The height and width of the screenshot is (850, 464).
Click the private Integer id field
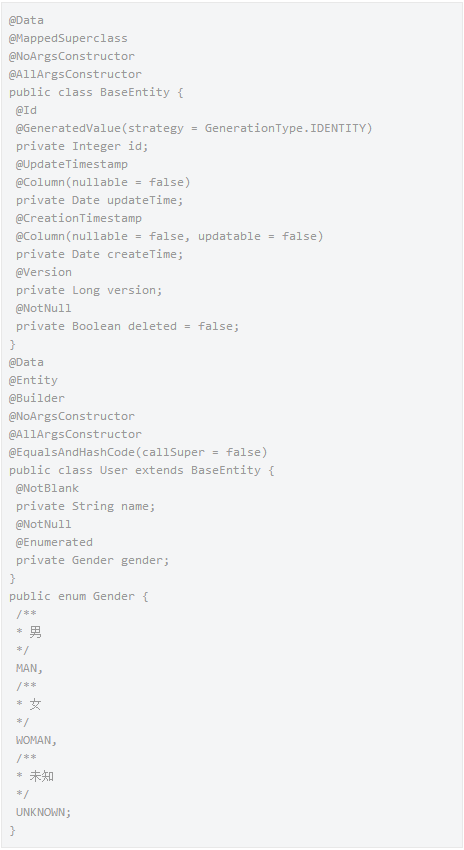82,146
